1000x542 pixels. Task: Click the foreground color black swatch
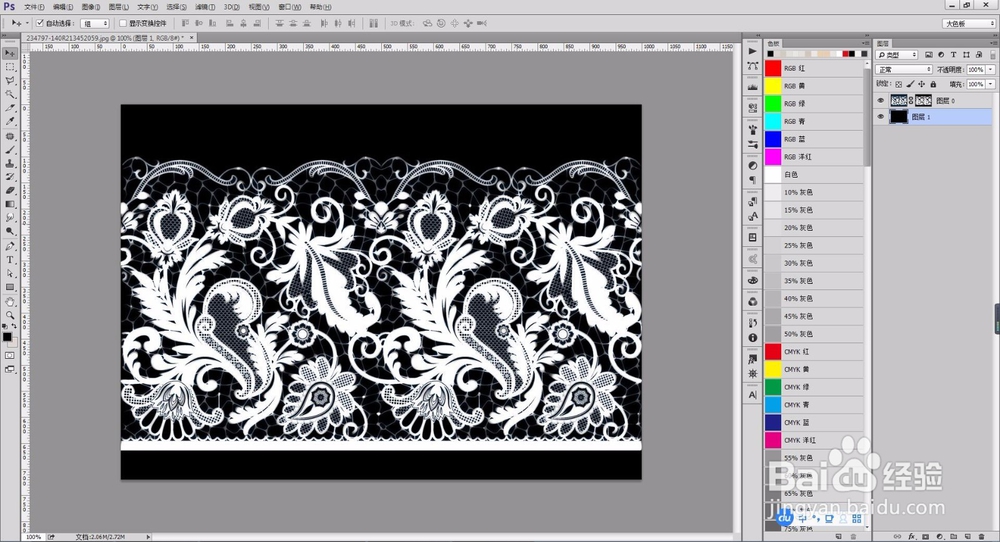7,337
